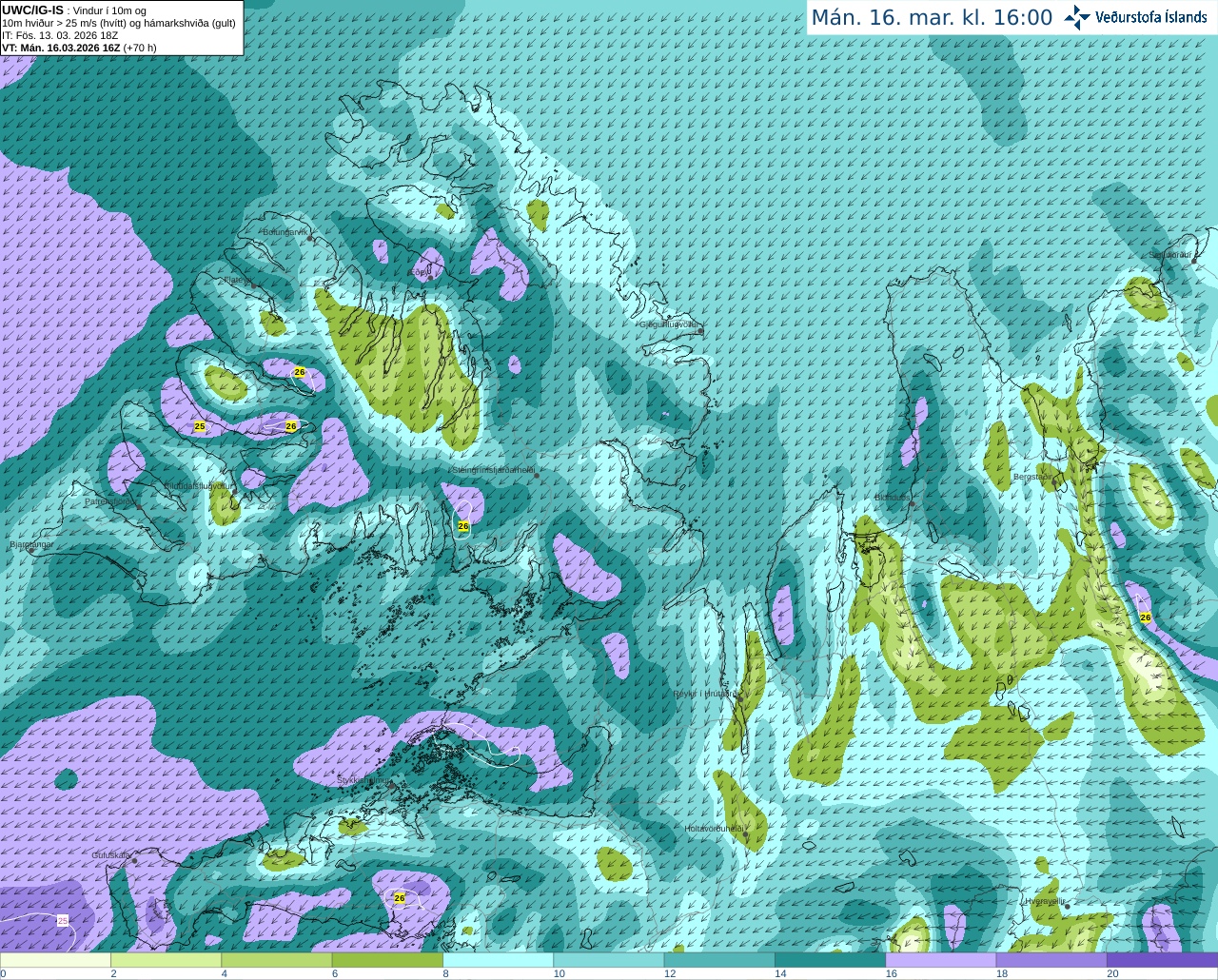This screenshot has width=1218, height=980.
Task: Select the 16–18 m/s light purple legend swatch
Action: 941,960
